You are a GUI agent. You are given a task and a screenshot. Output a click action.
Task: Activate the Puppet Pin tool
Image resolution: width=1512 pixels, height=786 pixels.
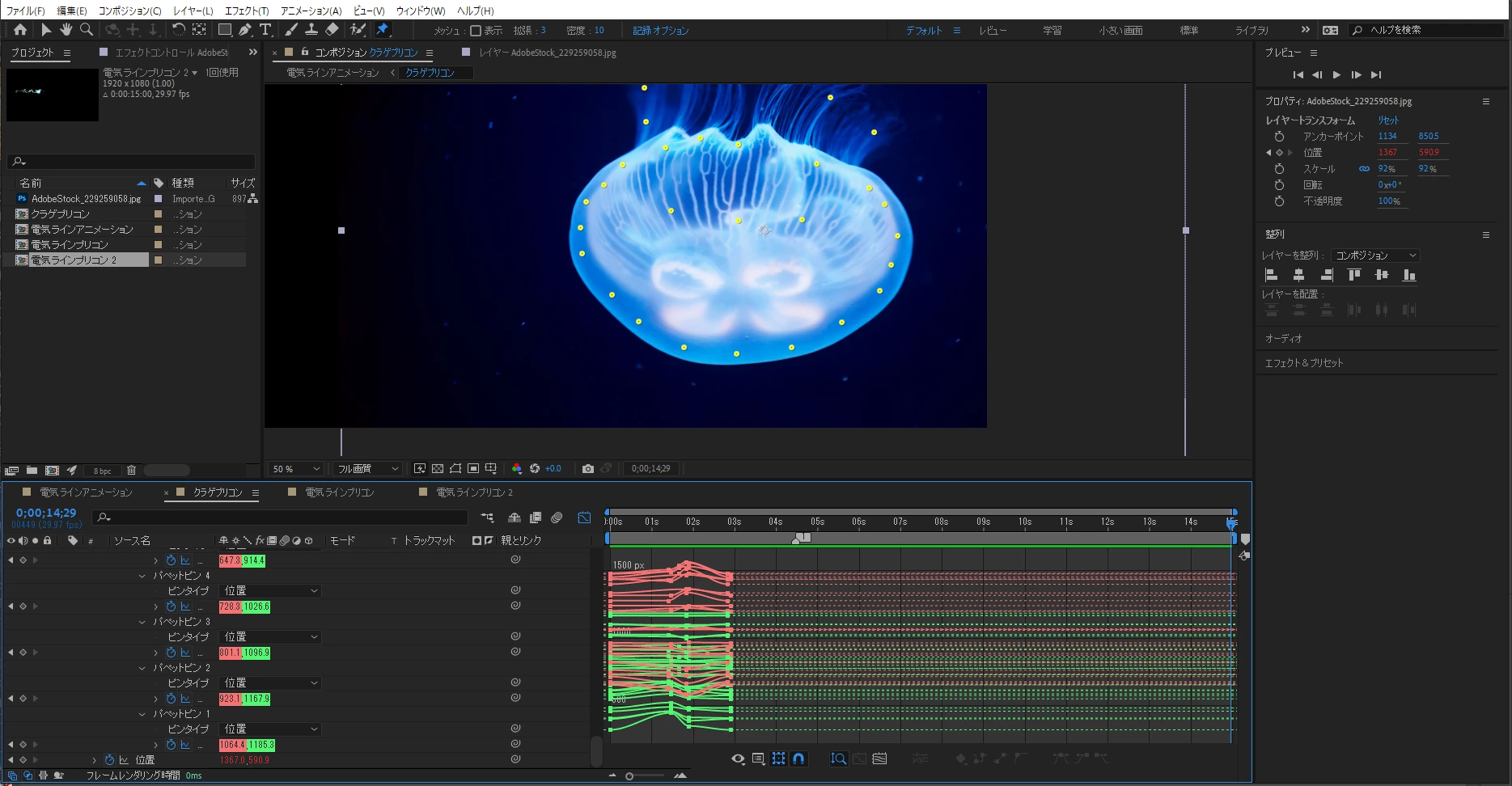pyautogui.click(x=383, y=30)
